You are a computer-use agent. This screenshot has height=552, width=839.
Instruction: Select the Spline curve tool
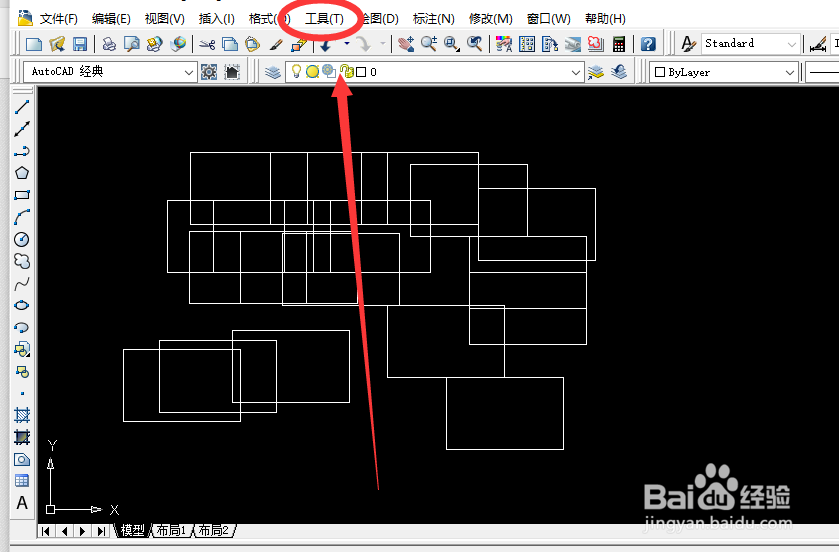[22, 283]
